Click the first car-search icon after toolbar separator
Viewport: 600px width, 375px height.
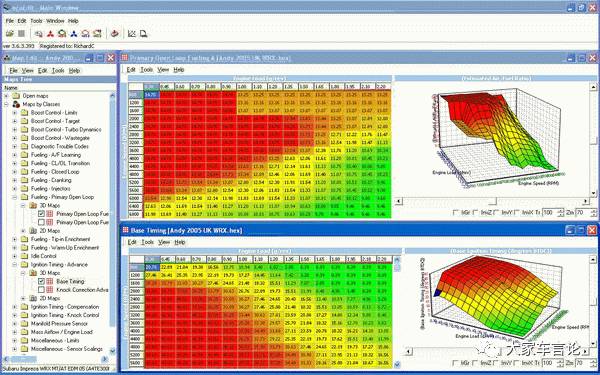click(38, 34)
